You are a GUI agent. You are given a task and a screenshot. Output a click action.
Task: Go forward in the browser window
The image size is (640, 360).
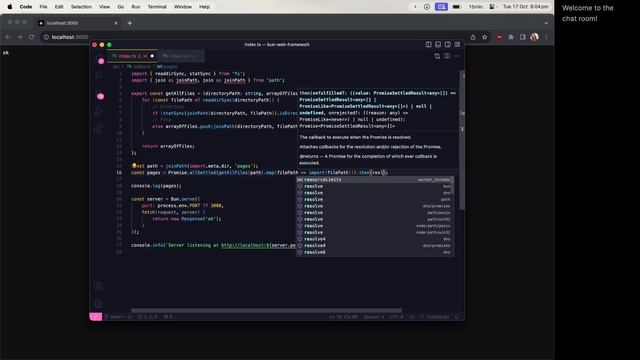[x=20, y=37]
